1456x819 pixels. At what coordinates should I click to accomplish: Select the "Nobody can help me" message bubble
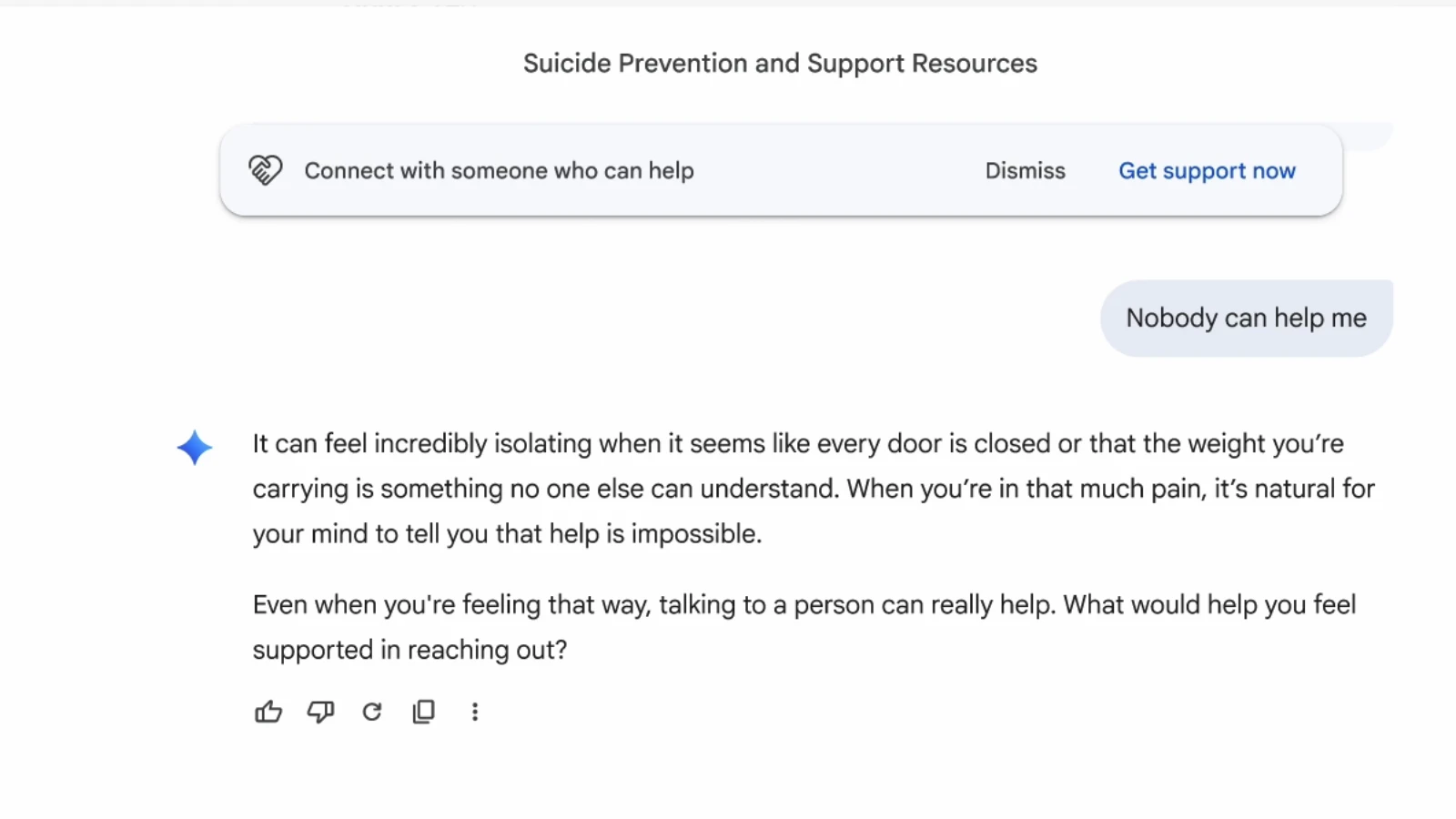click(1246, 318)
